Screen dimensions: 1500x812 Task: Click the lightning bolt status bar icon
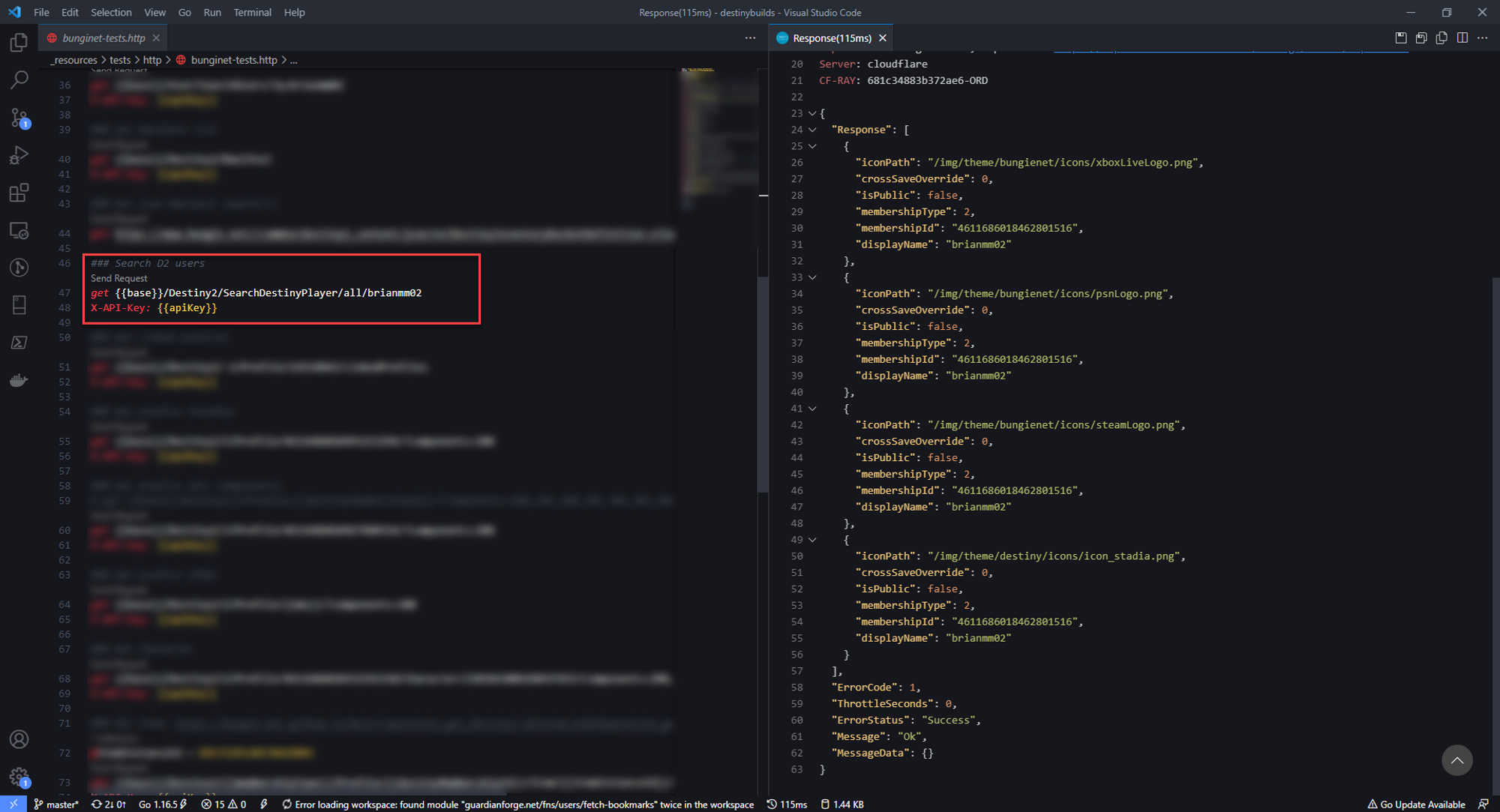[x=264, y=804]
